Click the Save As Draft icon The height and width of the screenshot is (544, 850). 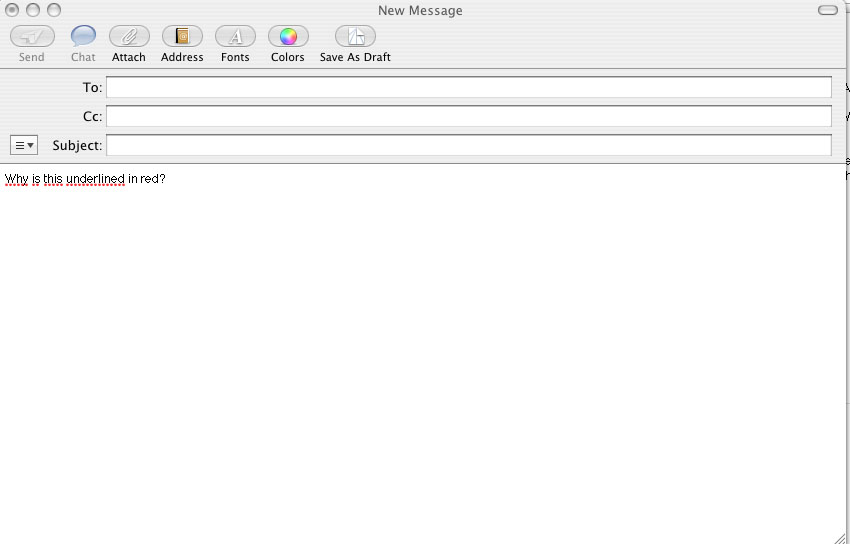(x=355, y=36)
